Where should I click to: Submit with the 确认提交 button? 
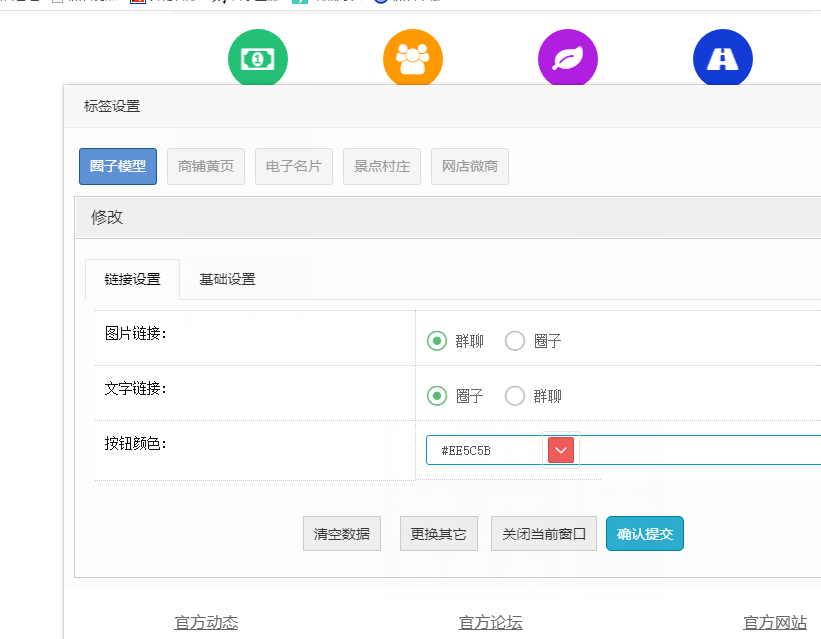645,534
